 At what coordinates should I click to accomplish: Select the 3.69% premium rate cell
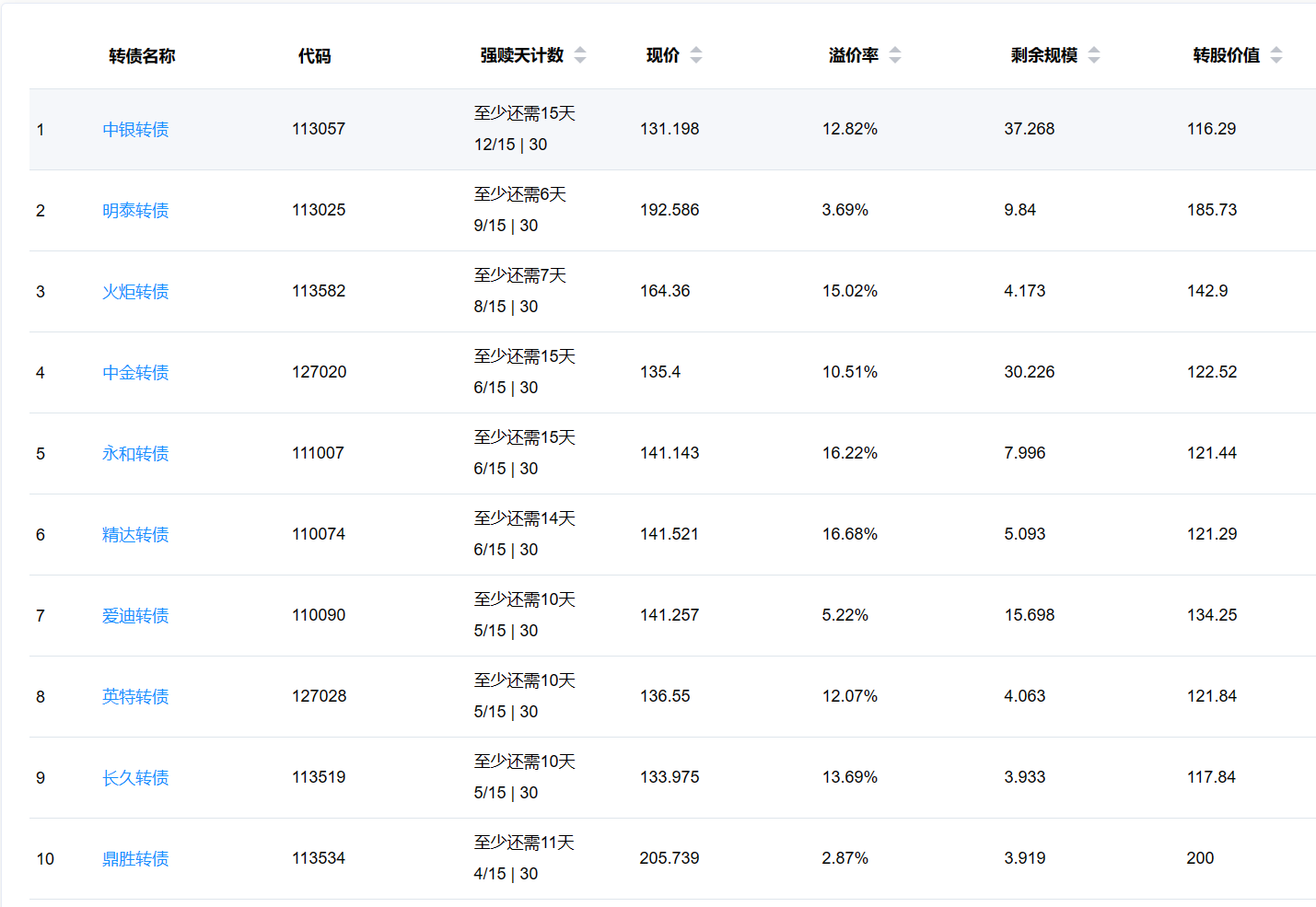point(845,210)
